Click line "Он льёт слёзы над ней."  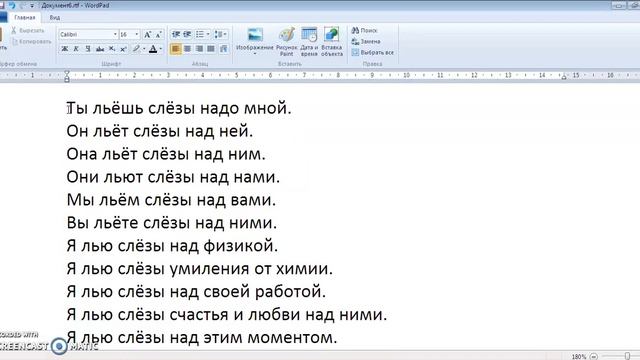tap(160, 131)
